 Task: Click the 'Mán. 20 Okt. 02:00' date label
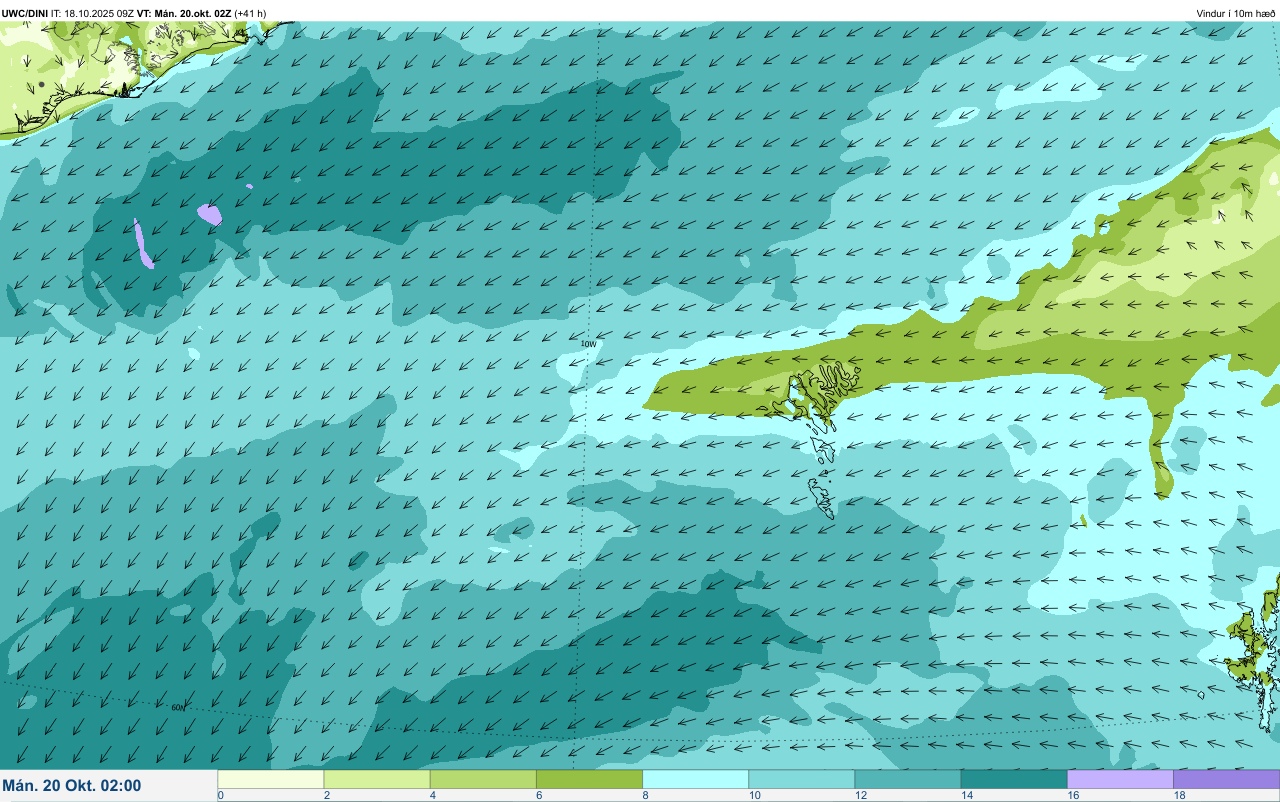pyautogui.click(x=72, y=786)
